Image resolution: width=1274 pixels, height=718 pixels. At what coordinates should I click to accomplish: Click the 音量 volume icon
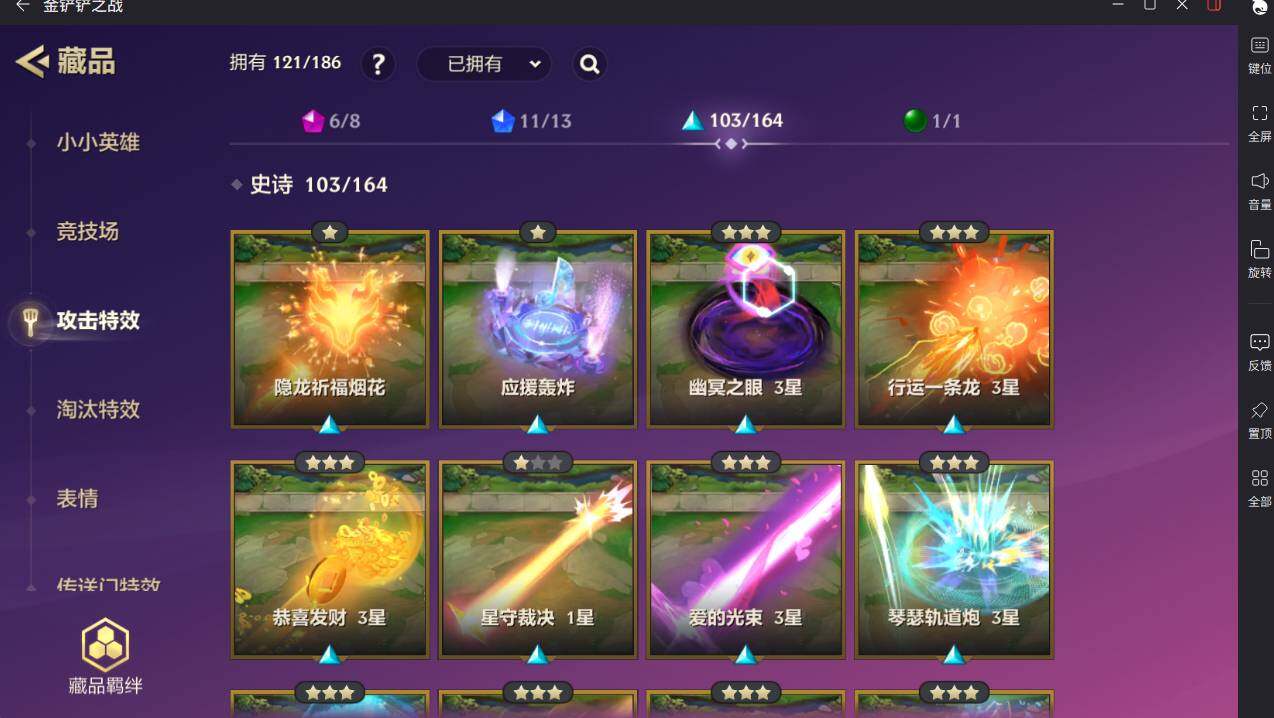(x=1259, y=181)
